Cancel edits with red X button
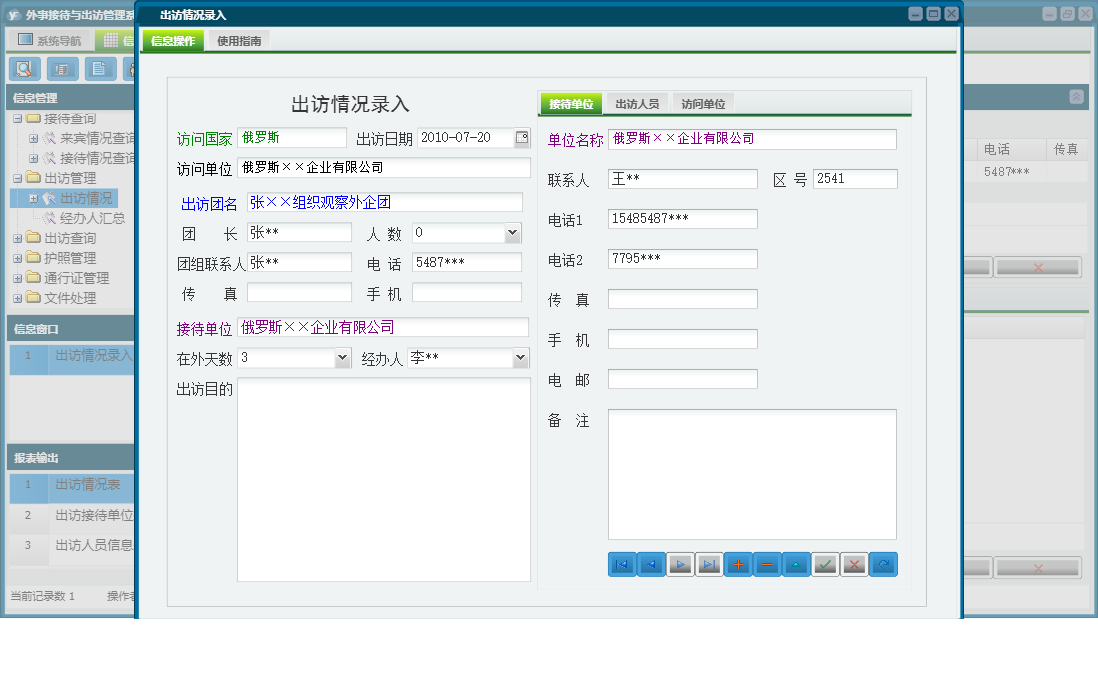1098x685 pixels. point(854,565)
